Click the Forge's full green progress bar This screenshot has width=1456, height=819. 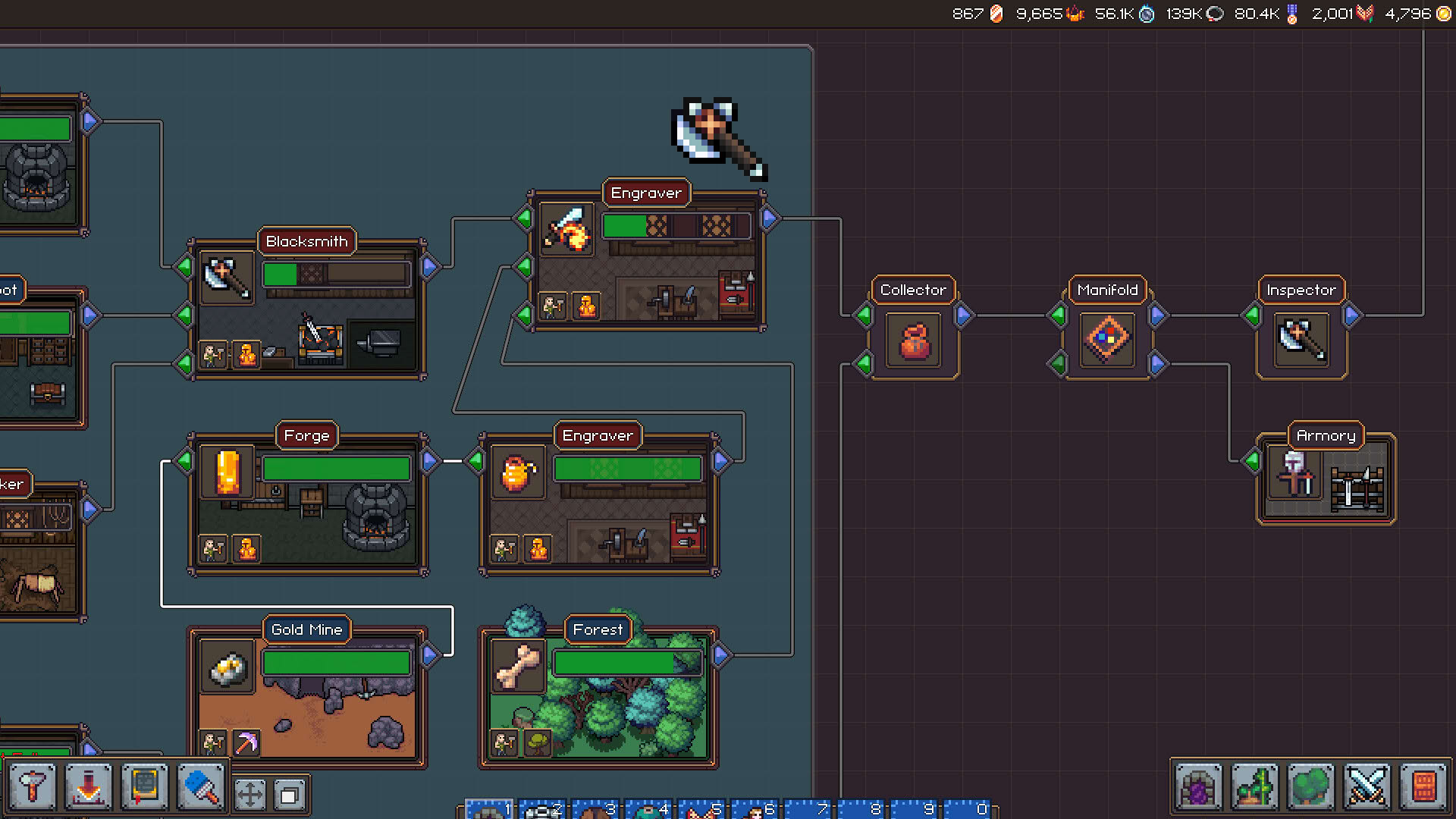point(337,469)
